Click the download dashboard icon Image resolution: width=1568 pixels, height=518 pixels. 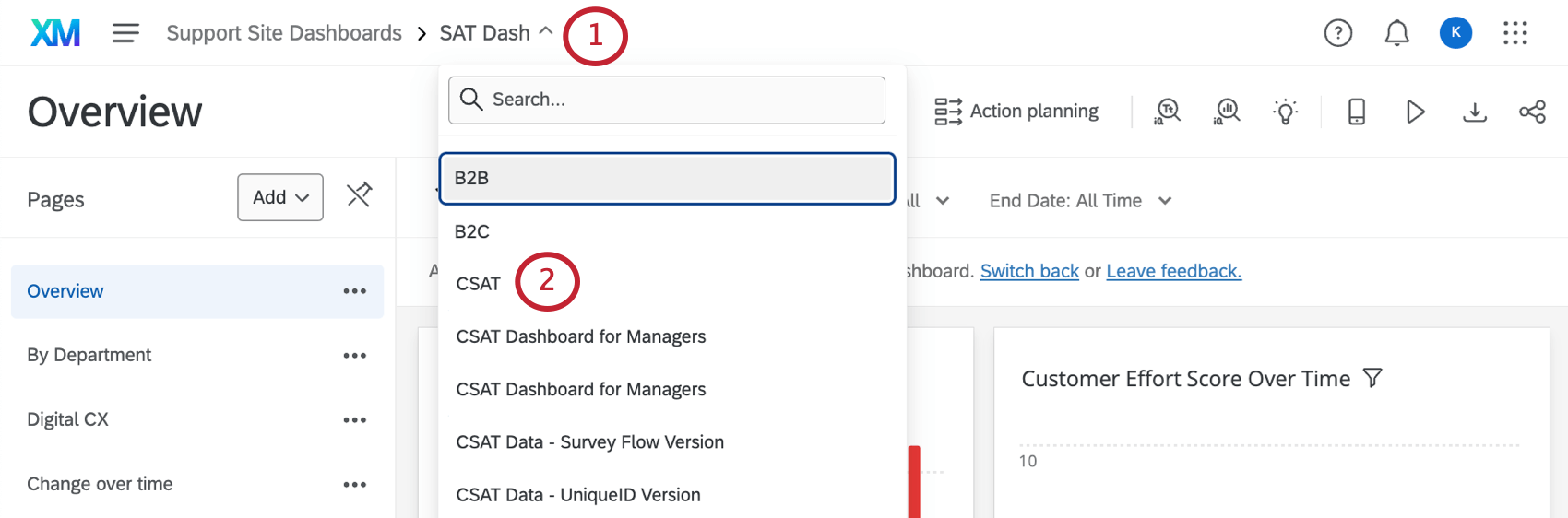pyautogui.click(x=1474, y=112)
